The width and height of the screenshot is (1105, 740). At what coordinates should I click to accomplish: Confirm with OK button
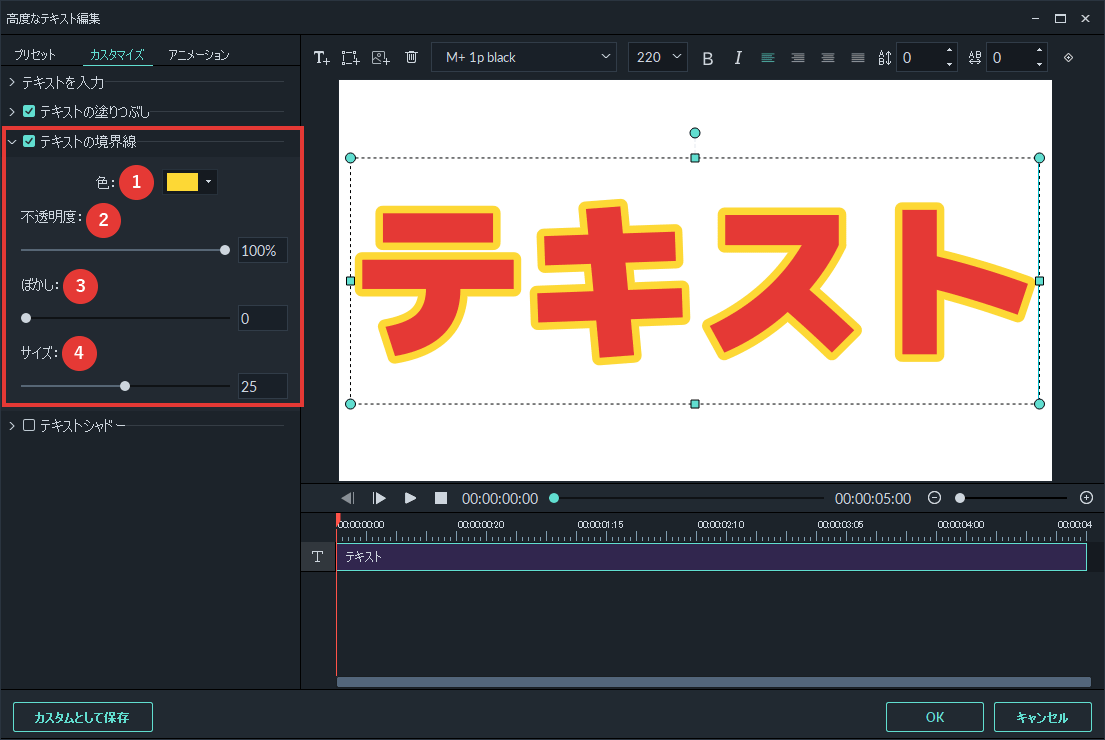[934, 717]
